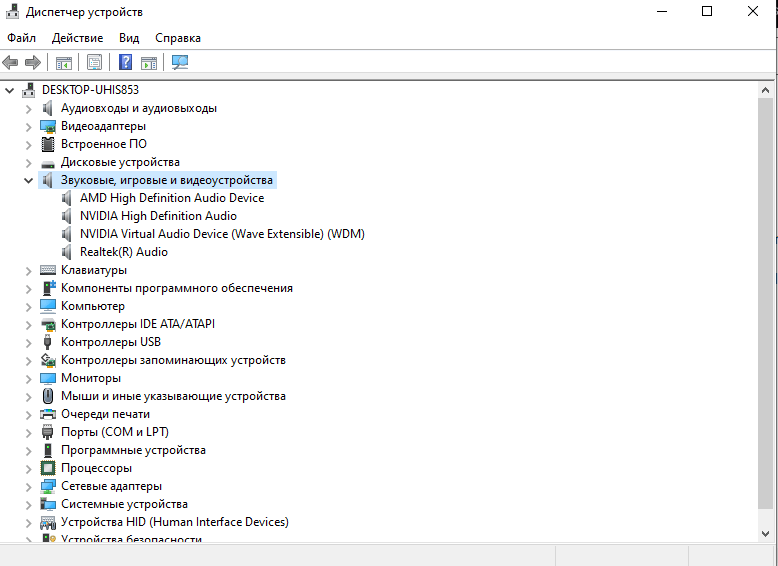Select NVIDIA Virtual Audio Device (Wave Extensible)
This screenshot has height=566, width=778.
[222, 234]
